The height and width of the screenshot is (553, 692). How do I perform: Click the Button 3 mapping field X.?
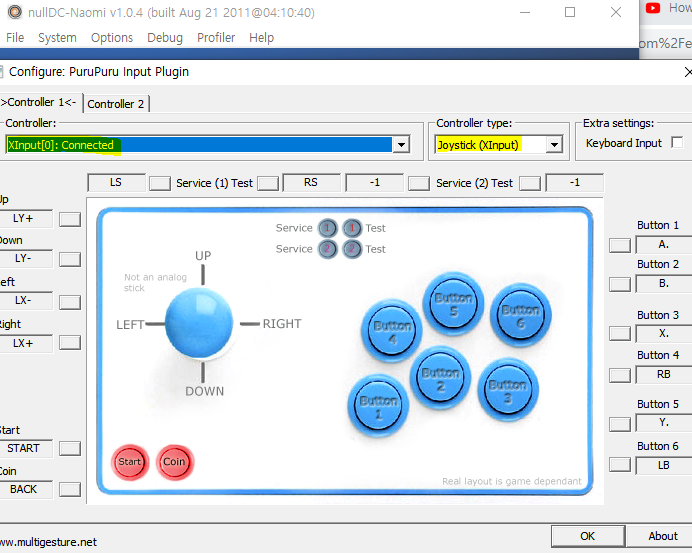(663, 334)
